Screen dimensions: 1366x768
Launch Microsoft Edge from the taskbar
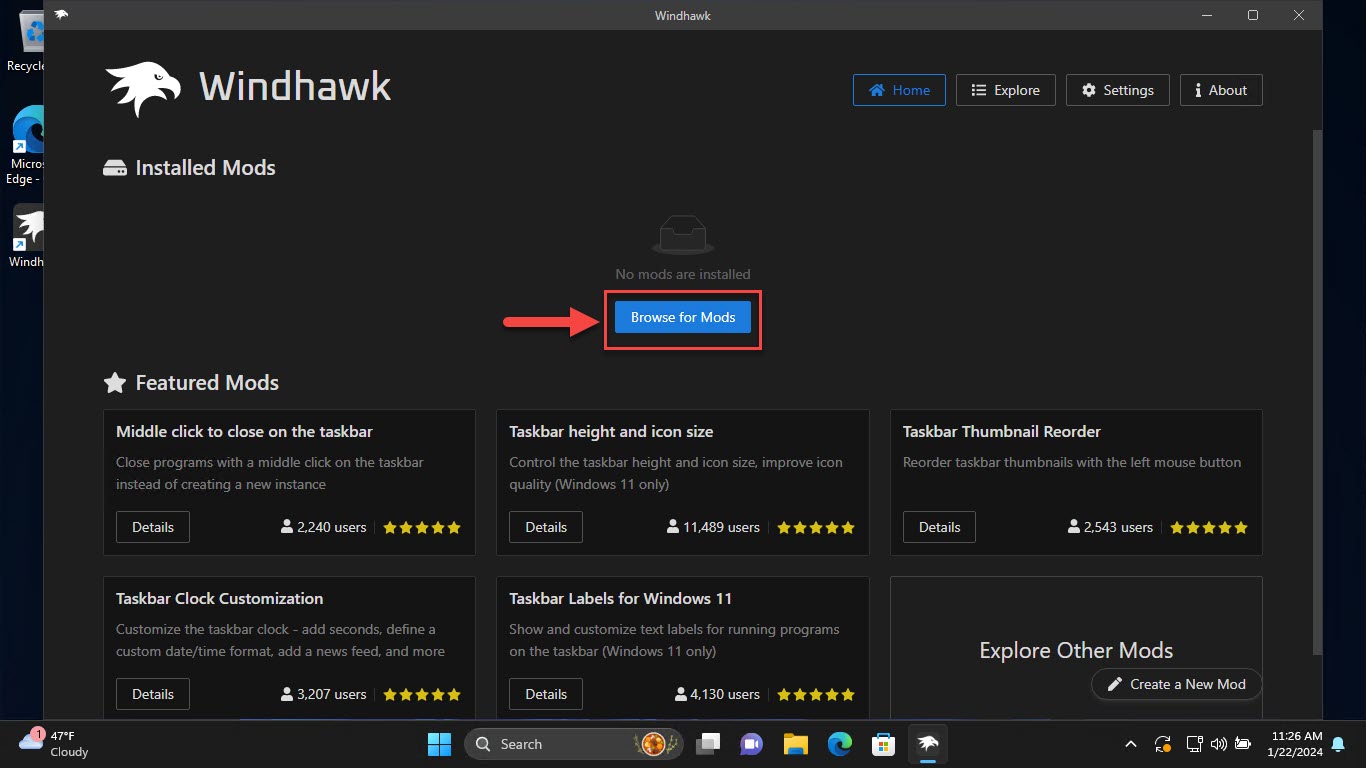coord(839,744)
